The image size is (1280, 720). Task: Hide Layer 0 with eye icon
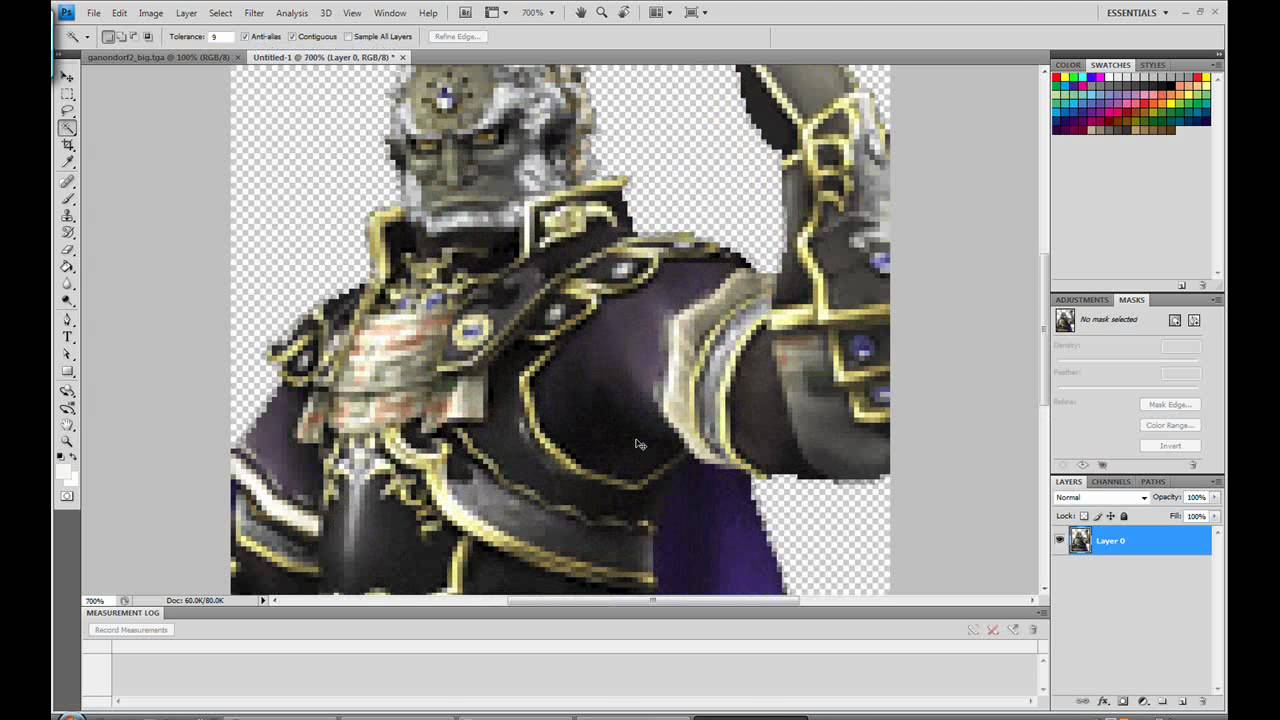point(1059,541)
